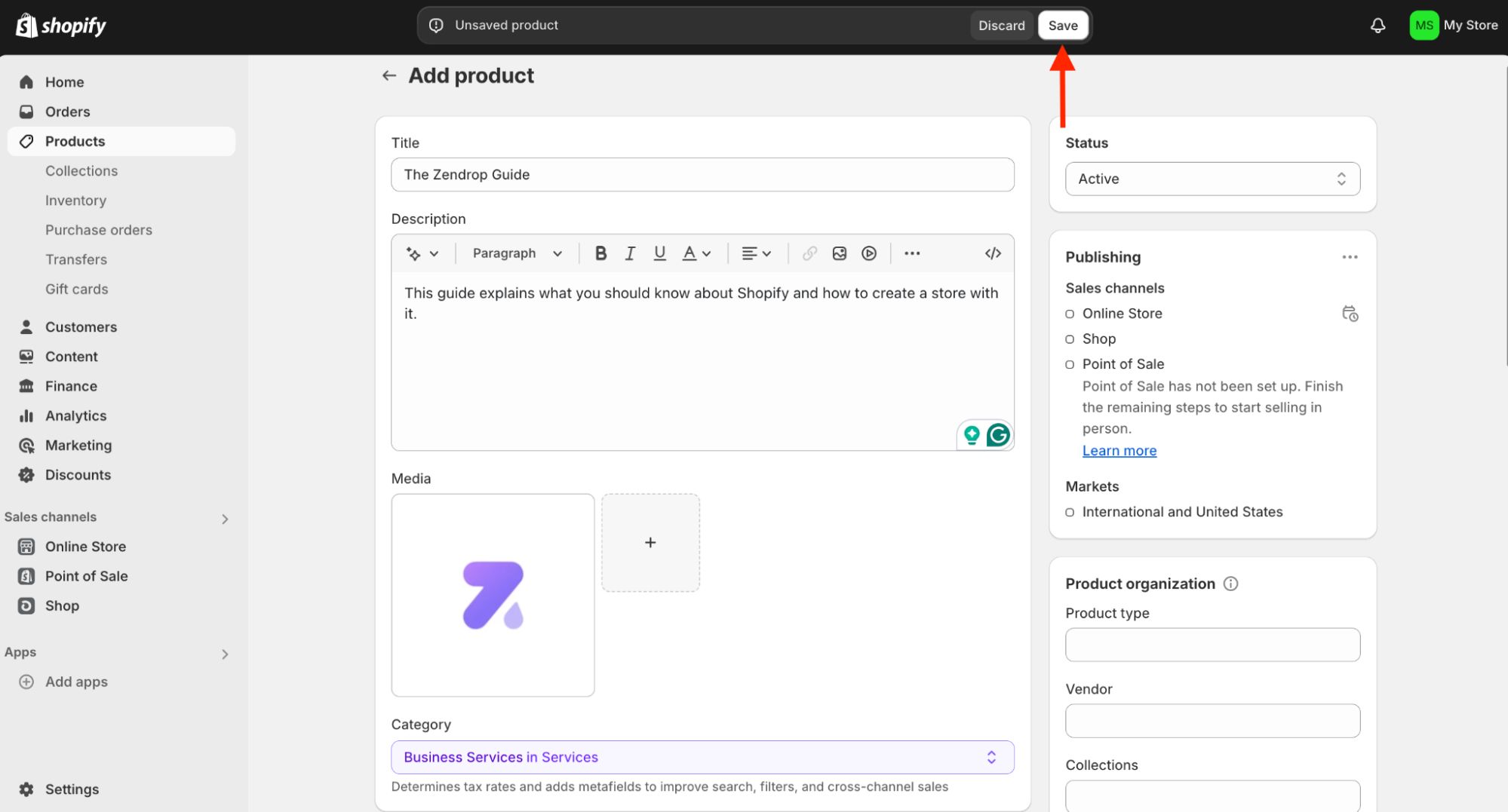Open the Paragraph style dropdown
This screenshot has width=1508, height=812.
pos(515,253)
